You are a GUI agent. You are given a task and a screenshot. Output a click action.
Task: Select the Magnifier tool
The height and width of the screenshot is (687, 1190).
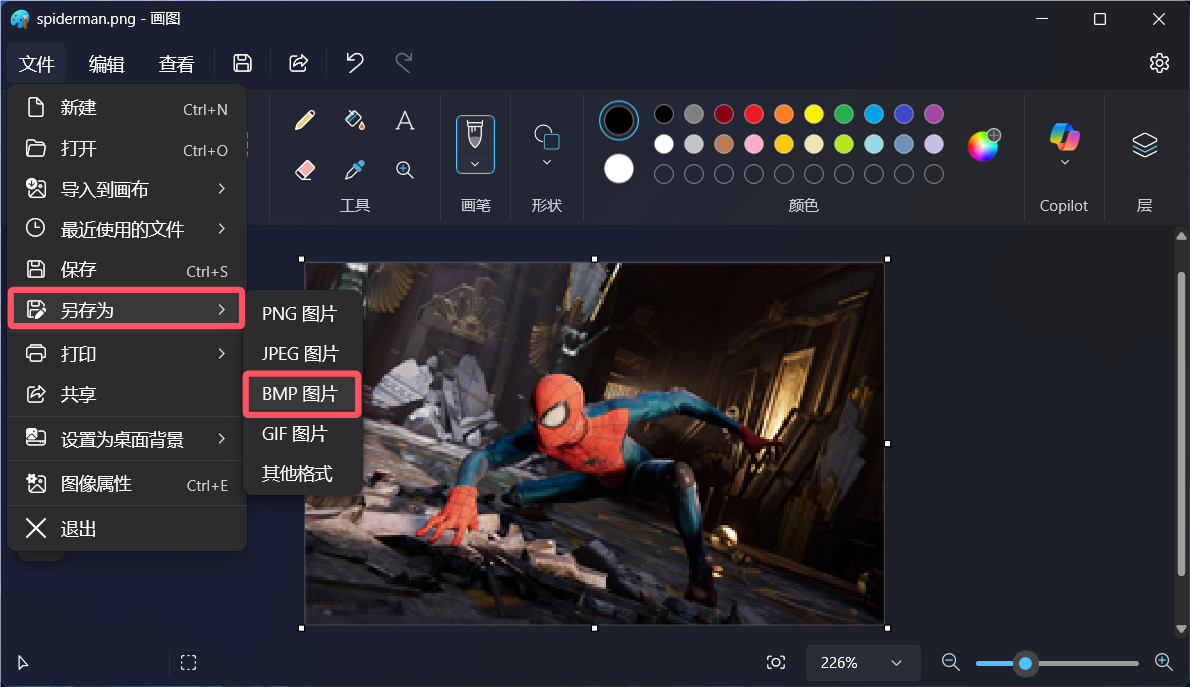point(405,170)
